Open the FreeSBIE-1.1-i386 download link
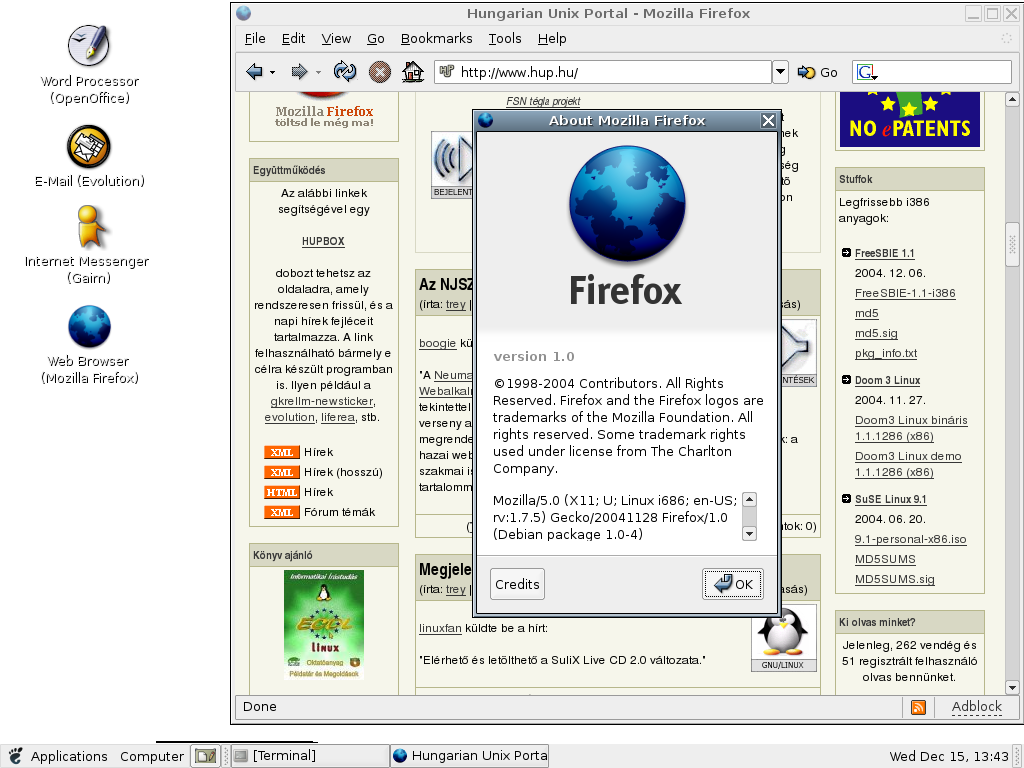Image resolution: width=1024 pixels, height=768 pixels. tap(905, 293)
